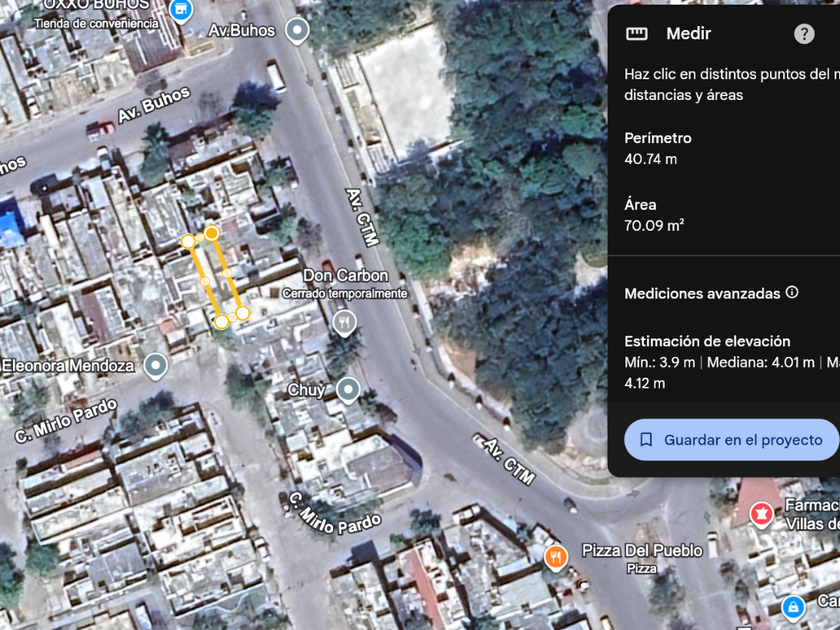Open the Pizza Del Pueblo restaurant marker

(556, 558)
